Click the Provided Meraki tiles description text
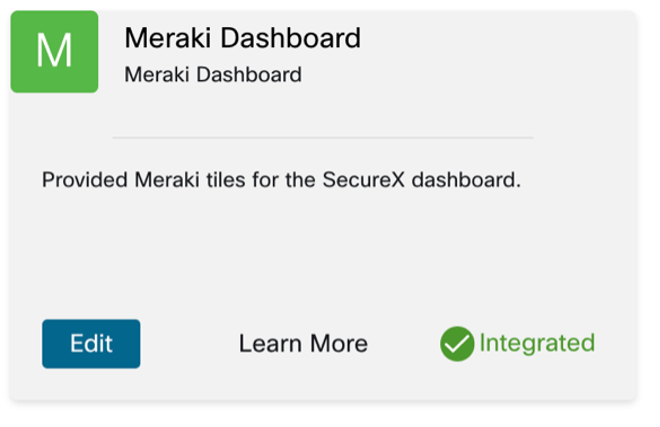This screenshot has width=660, height=427. 281,182
